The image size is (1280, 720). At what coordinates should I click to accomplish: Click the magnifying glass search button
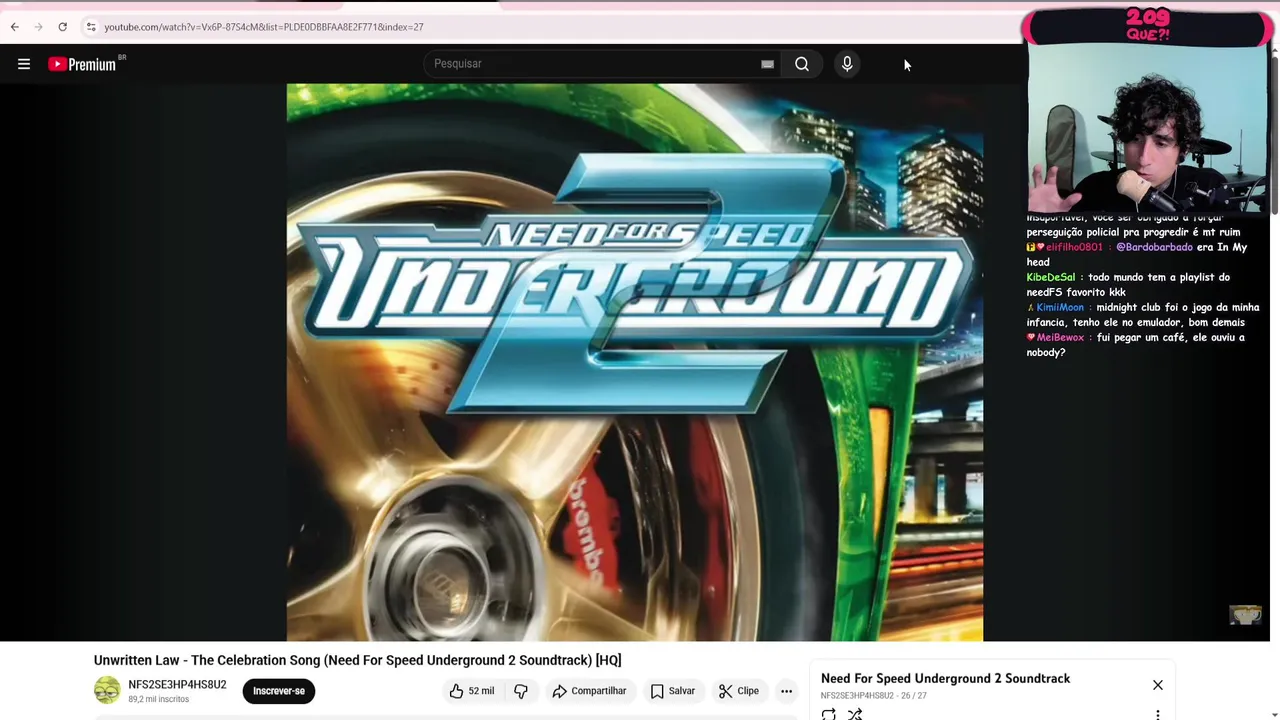[802, 64]
